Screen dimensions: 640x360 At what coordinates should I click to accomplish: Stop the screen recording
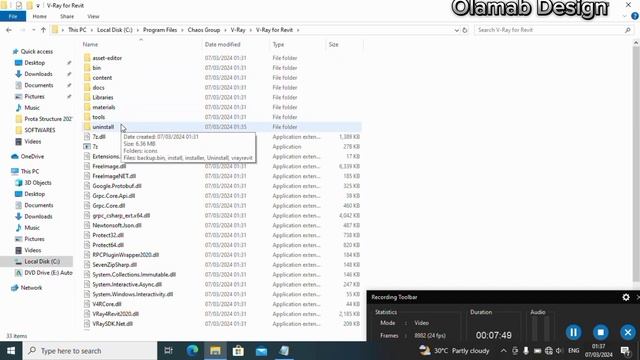pos(600,332)
